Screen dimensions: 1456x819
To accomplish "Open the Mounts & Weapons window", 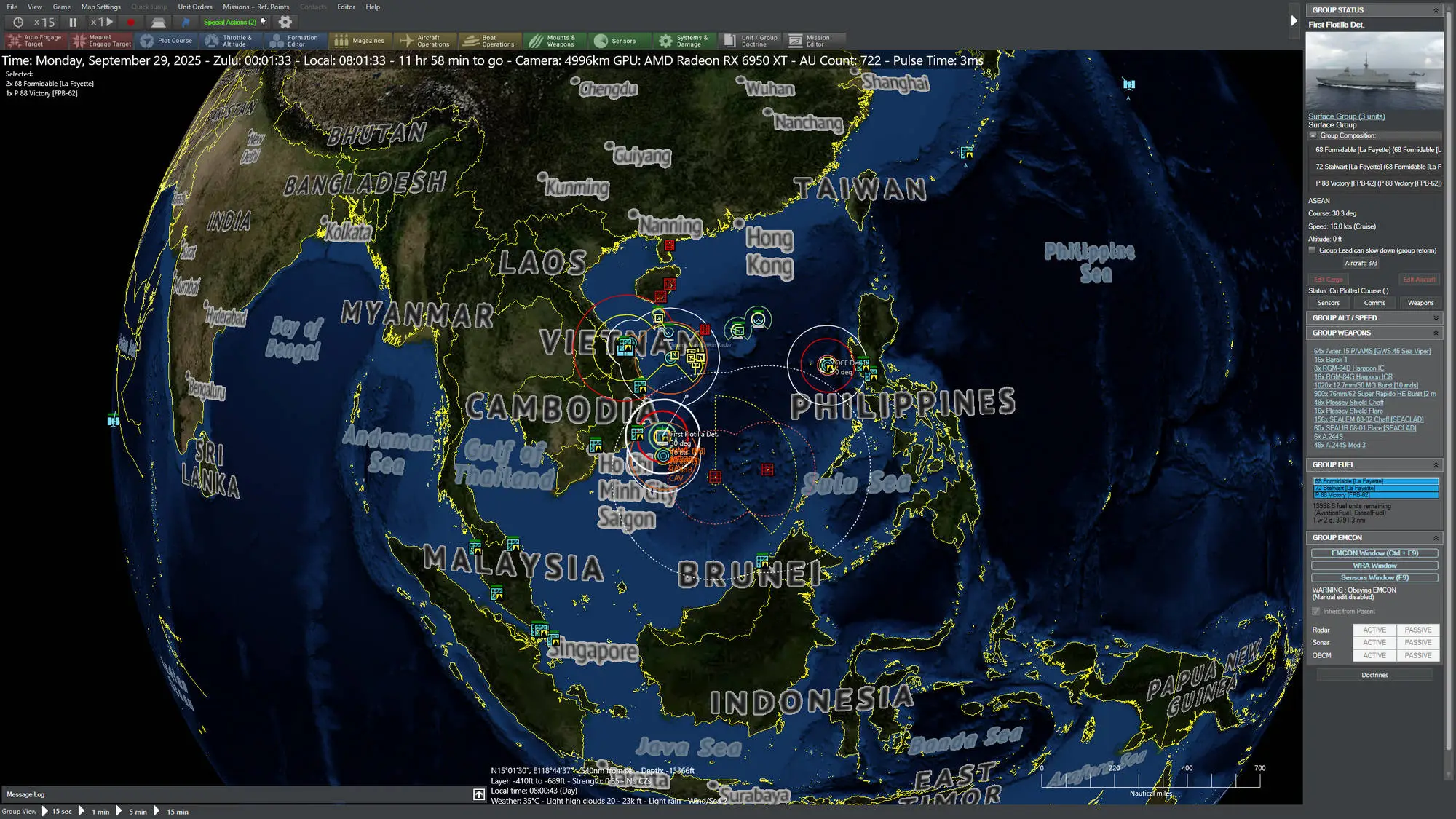I will [553, 41].
